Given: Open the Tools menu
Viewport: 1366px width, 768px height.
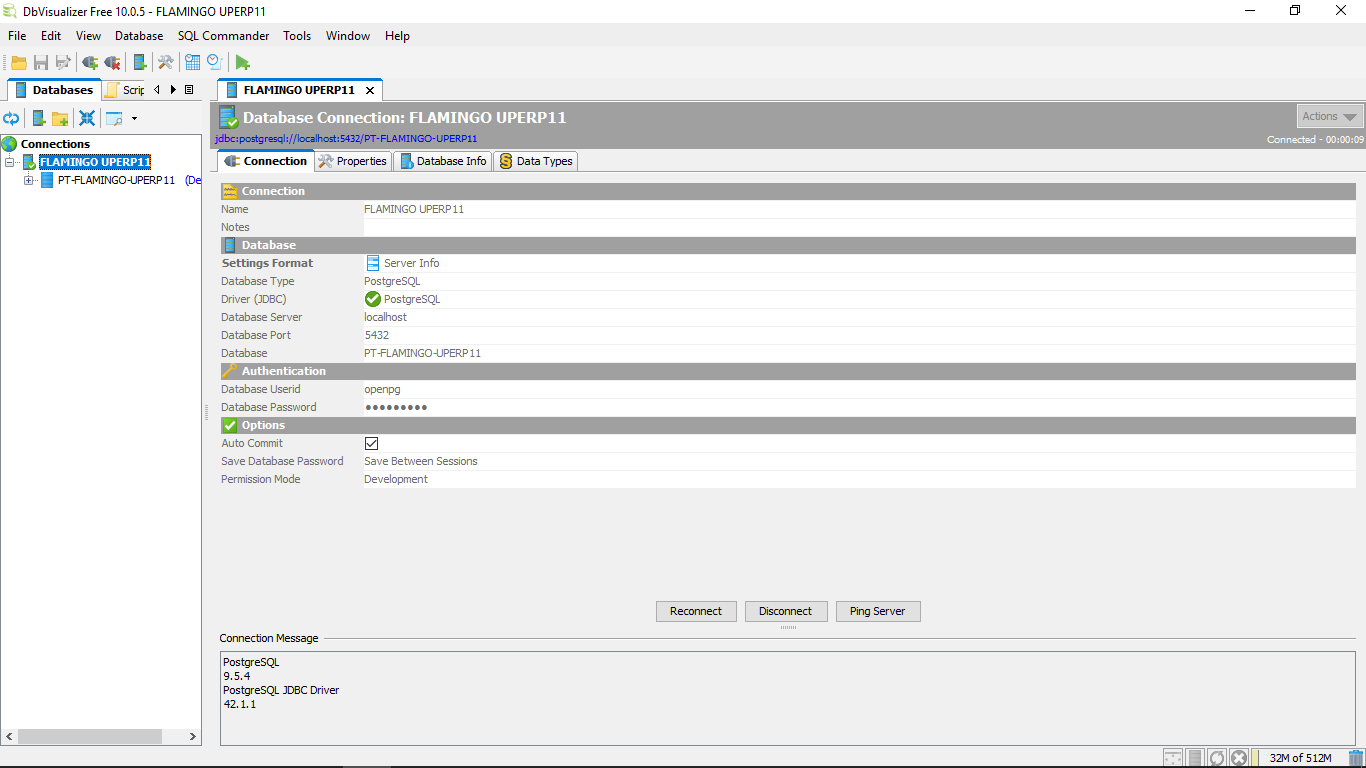Looking at the screenshot, I should pos(297,35).
